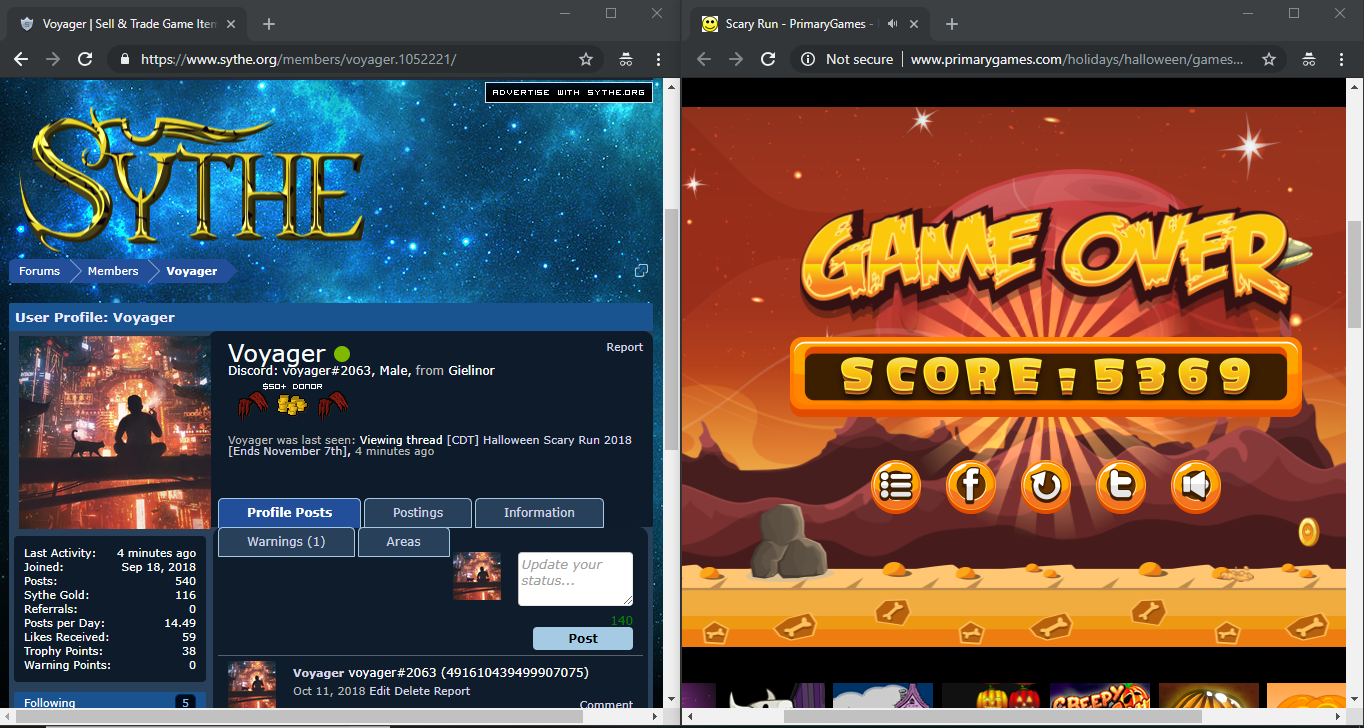Click Report link on profile

(625, 347)
